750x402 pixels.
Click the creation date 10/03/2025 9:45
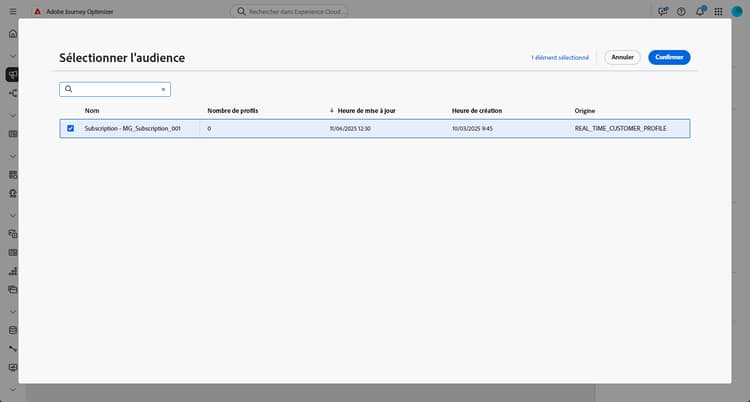(472, 128)
